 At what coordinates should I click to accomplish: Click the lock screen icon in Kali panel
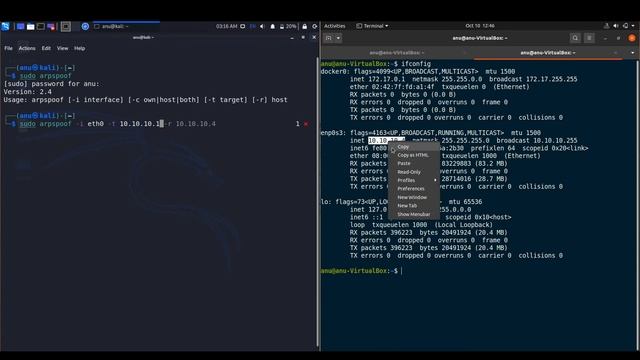(x=304, y=27)
